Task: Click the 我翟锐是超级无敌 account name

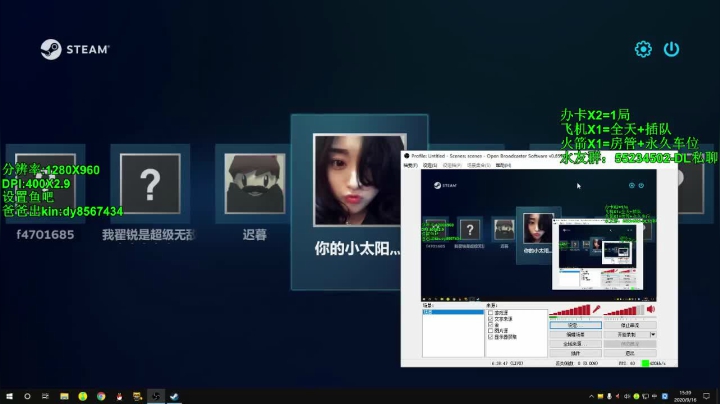Action: click(148, 235)
